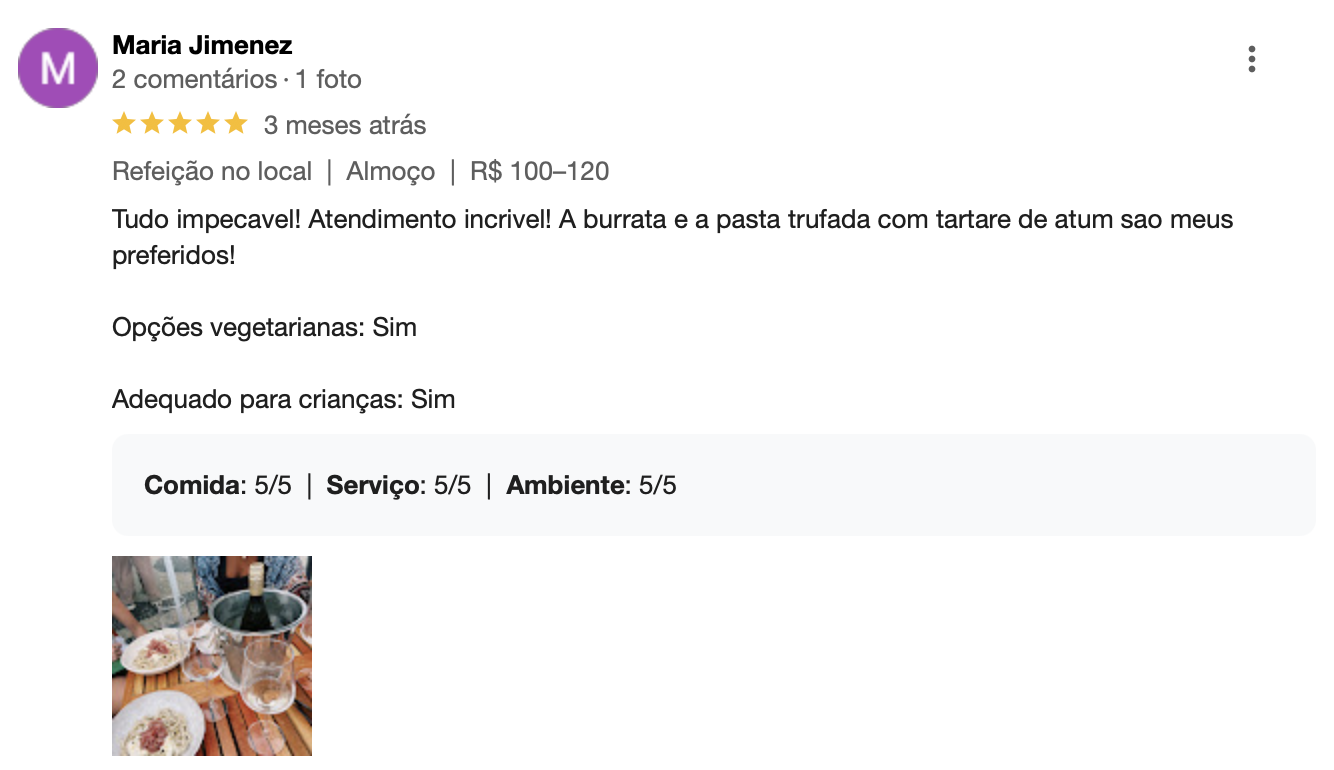Screen dimensions: 1334x770
Task: Click the 'Comida: 5/5' rating
Action: click(218, 486)
